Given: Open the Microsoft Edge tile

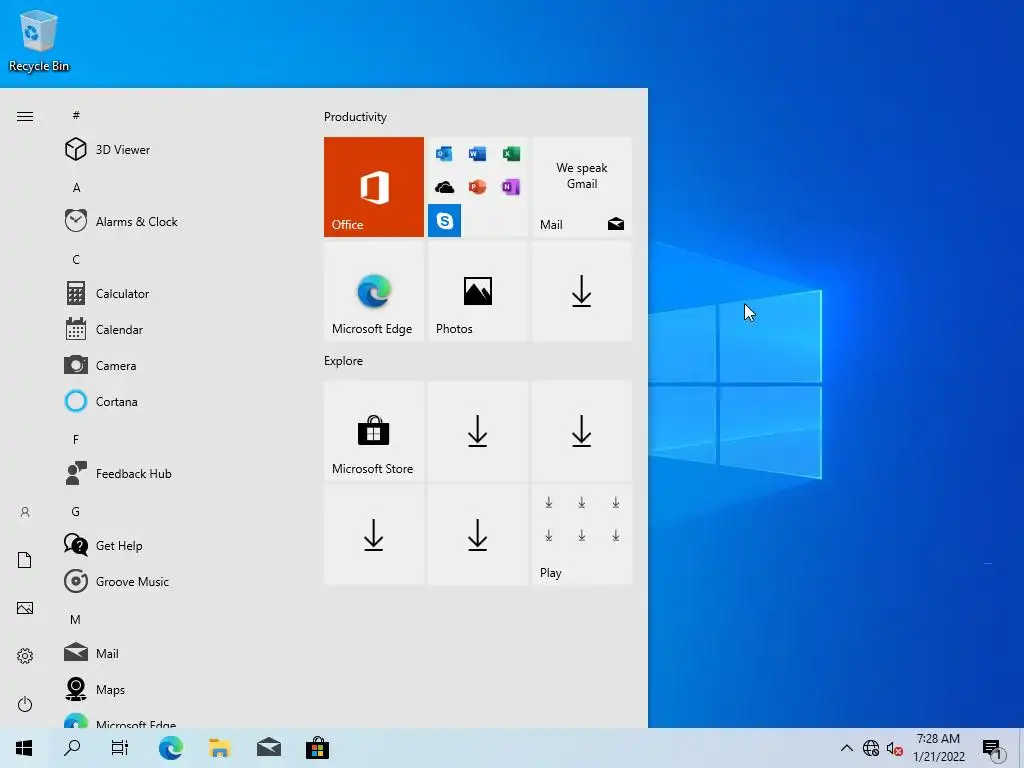Looking at the screenshot, I should coord(374,291).
